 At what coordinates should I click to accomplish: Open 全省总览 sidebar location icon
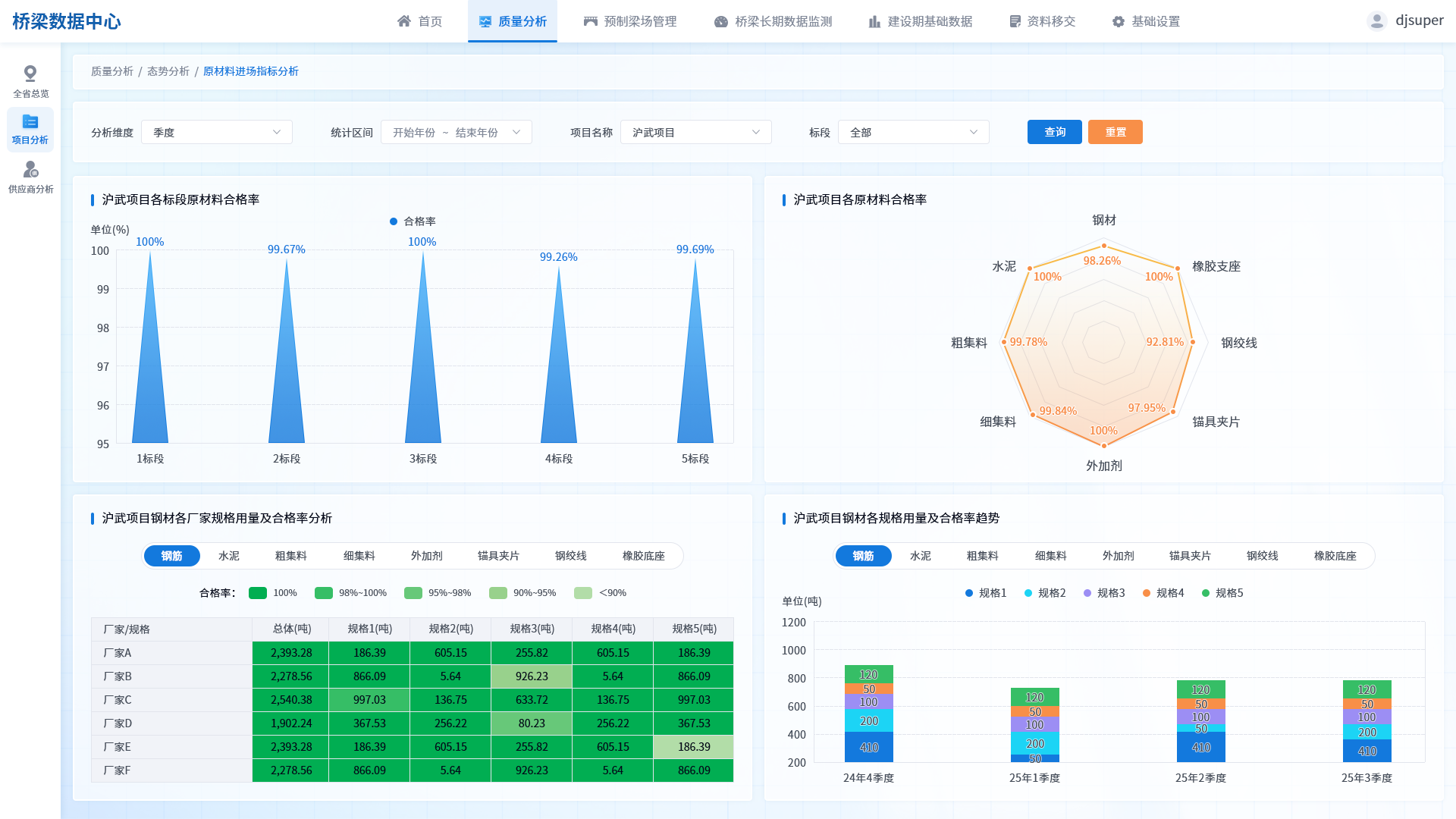pos(30,74)
